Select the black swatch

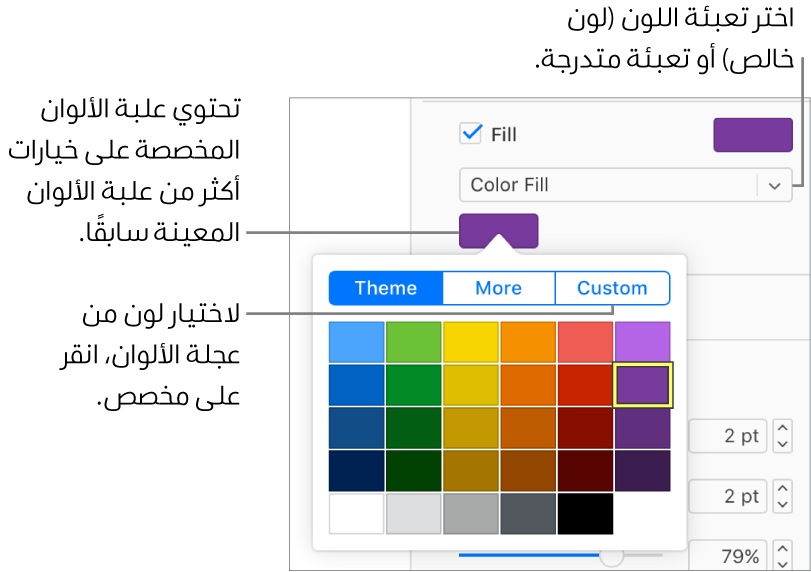585,514
